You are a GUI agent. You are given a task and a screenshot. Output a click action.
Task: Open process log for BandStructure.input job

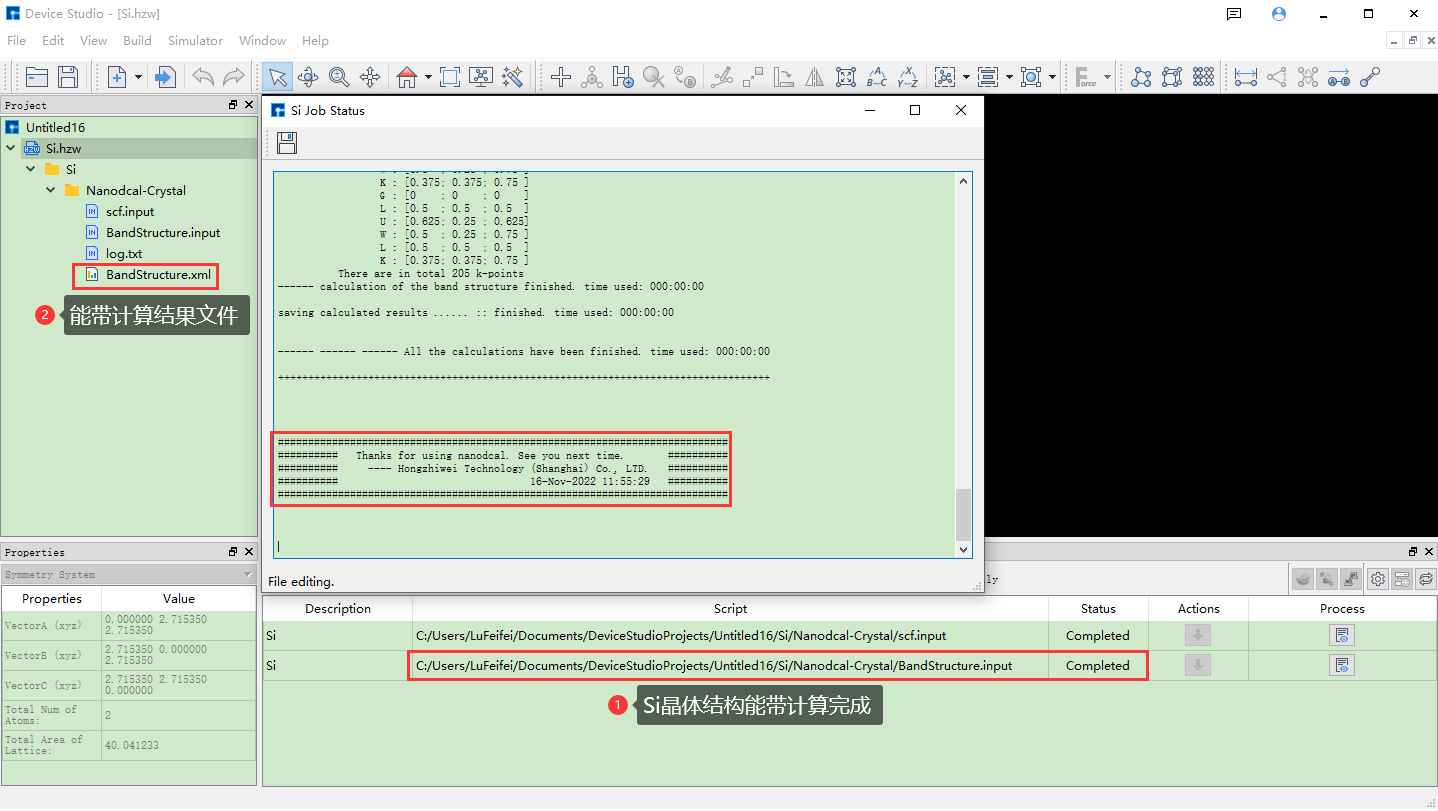point(1341,665)
